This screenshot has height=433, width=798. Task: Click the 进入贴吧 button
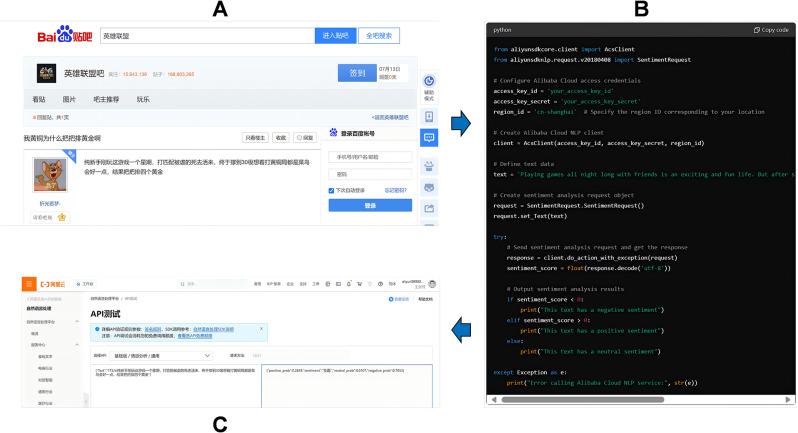pos(335,36)
